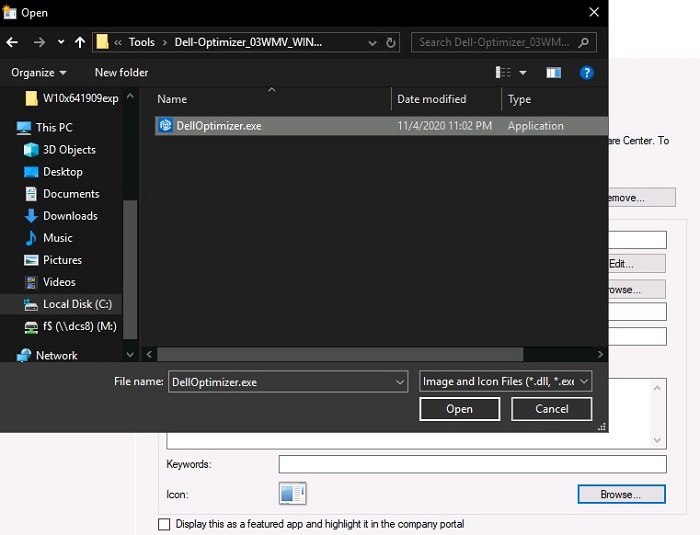Open 3D Objects in navigation pane
This screenshot has height=535, width=700.
60,150
